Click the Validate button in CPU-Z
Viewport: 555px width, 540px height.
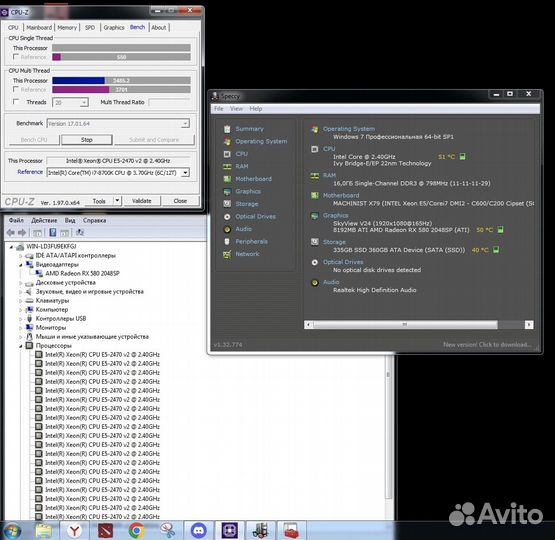coord(142,201)
